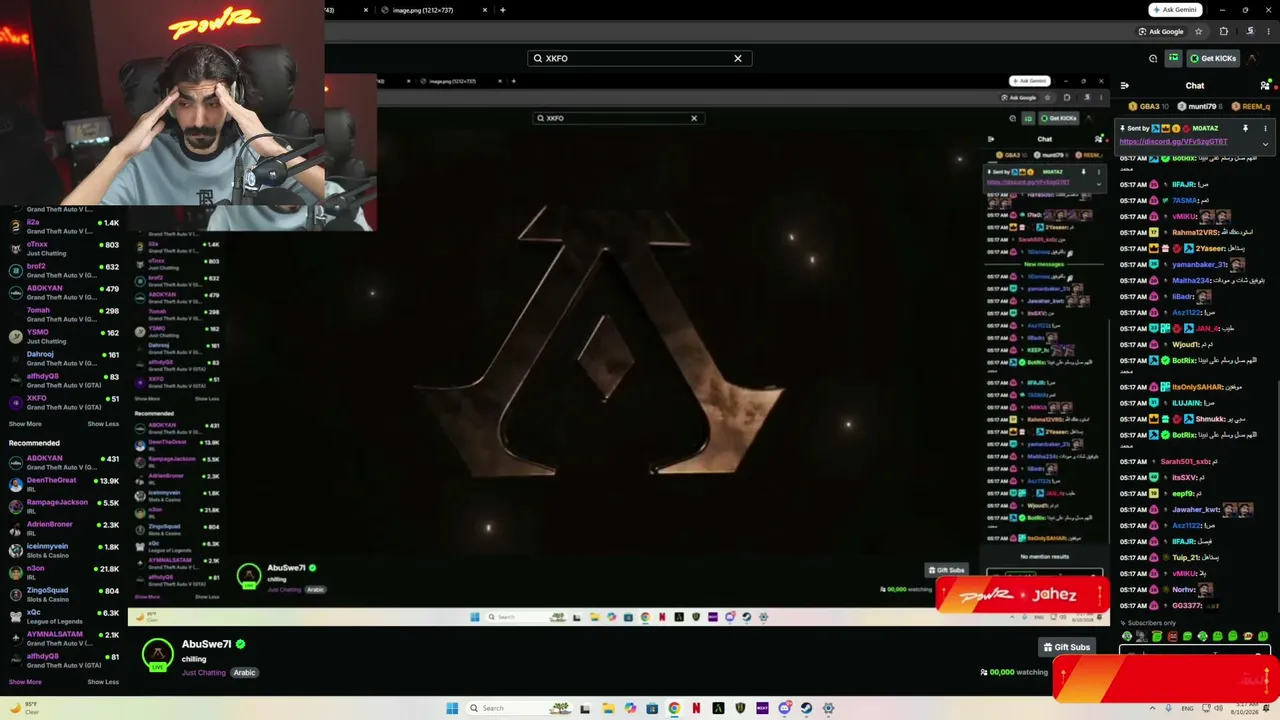Click ItsOnlySAHAR username in chat
This screenshot has height=720, width=1280.
tap(1198, 387)
